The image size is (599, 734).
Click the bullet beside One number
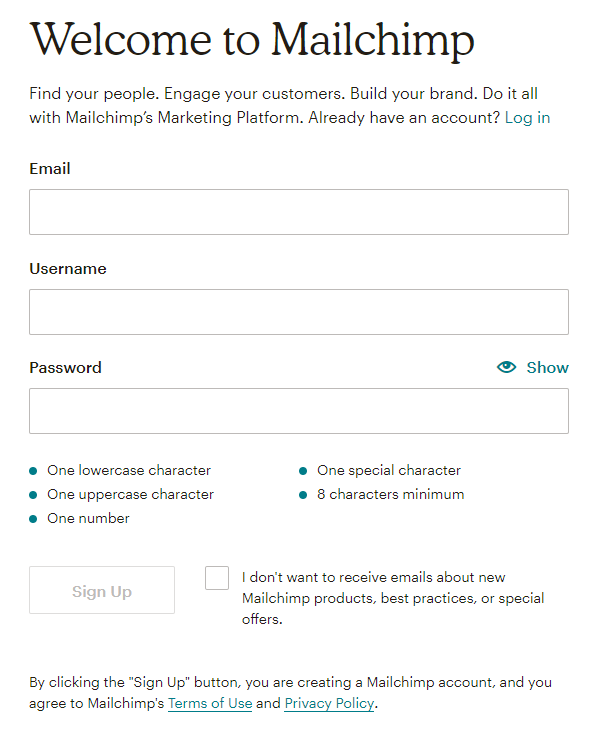pyautogui.click(x=33, y=519)
